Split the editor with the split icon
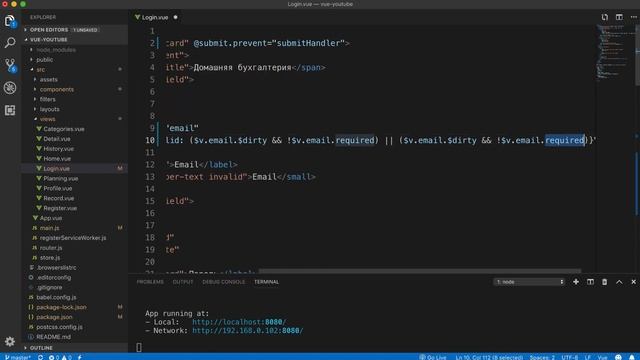Screen dimensions: 640x360 619,17
